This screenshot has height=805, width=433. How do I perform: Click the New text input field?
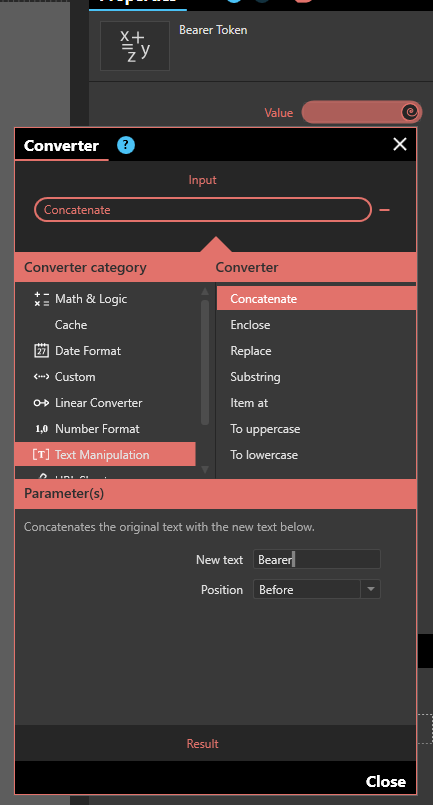(316, 559)
